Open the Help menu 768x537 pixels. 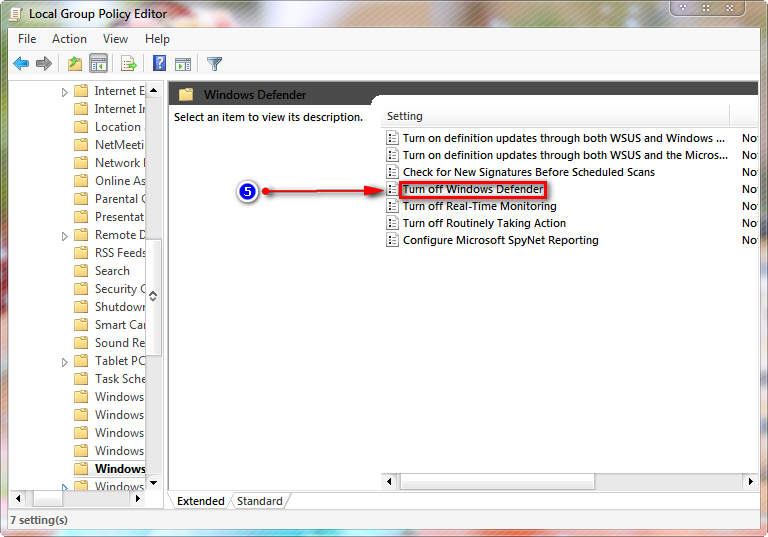pos(157,39)
